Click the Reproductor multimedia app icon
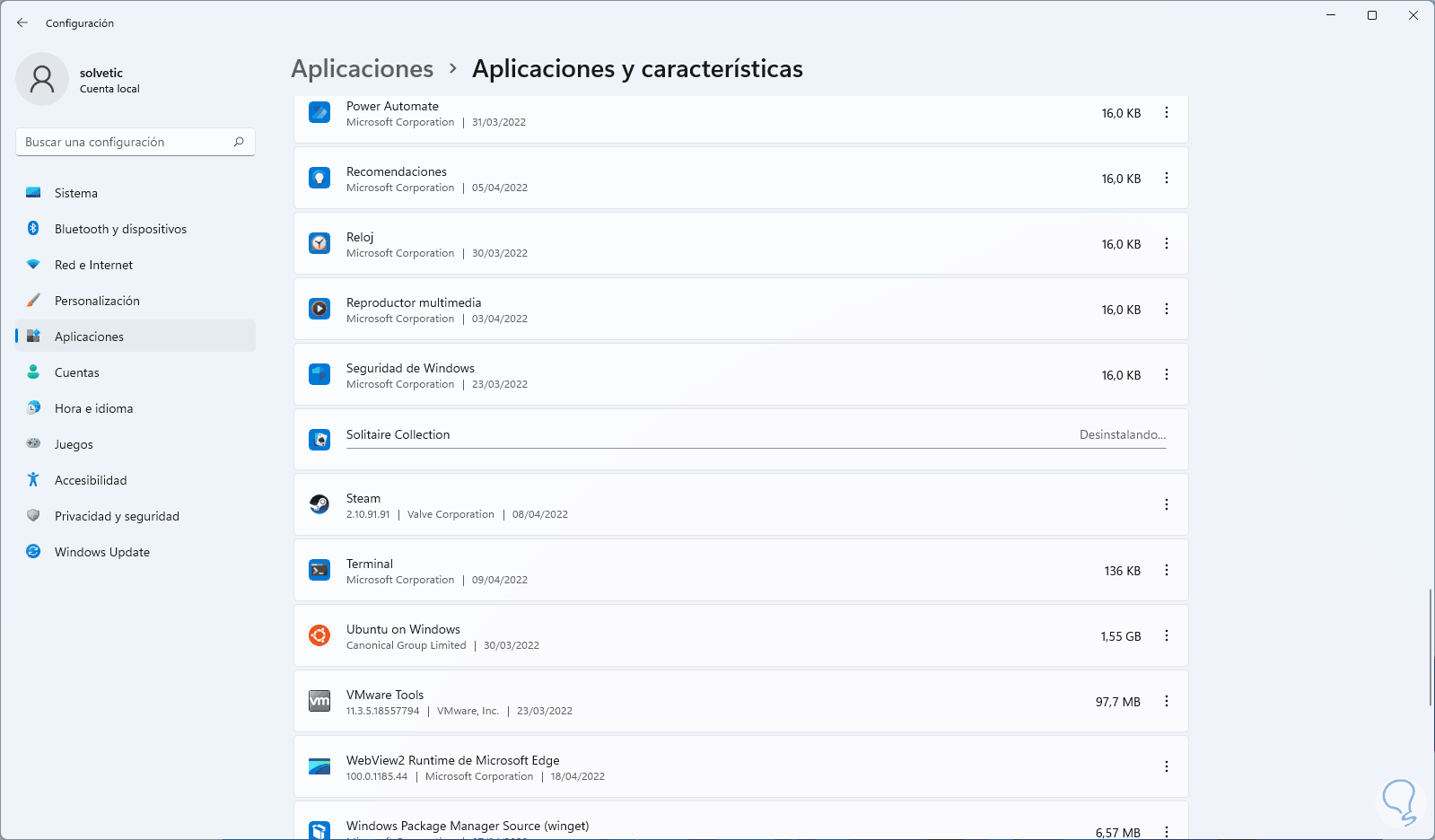This screenshot has height=840, width=1435. pyautogui.click(x=319, y=309)
